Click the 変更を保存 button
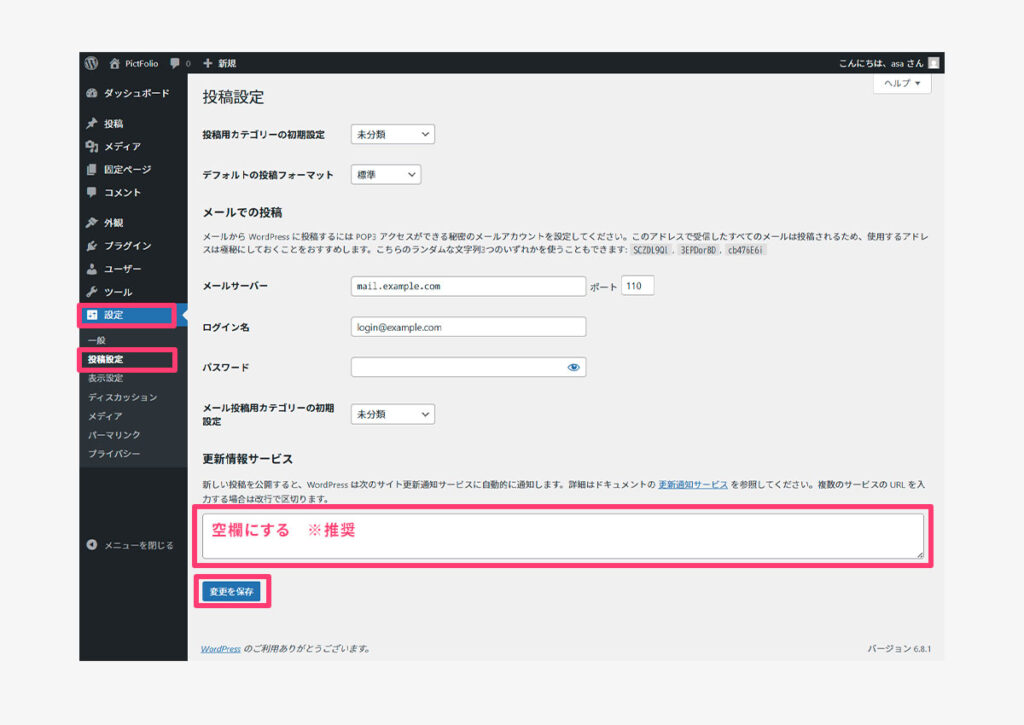Image resolution: width=1024 pixels, height=725 pixels. 231,592
